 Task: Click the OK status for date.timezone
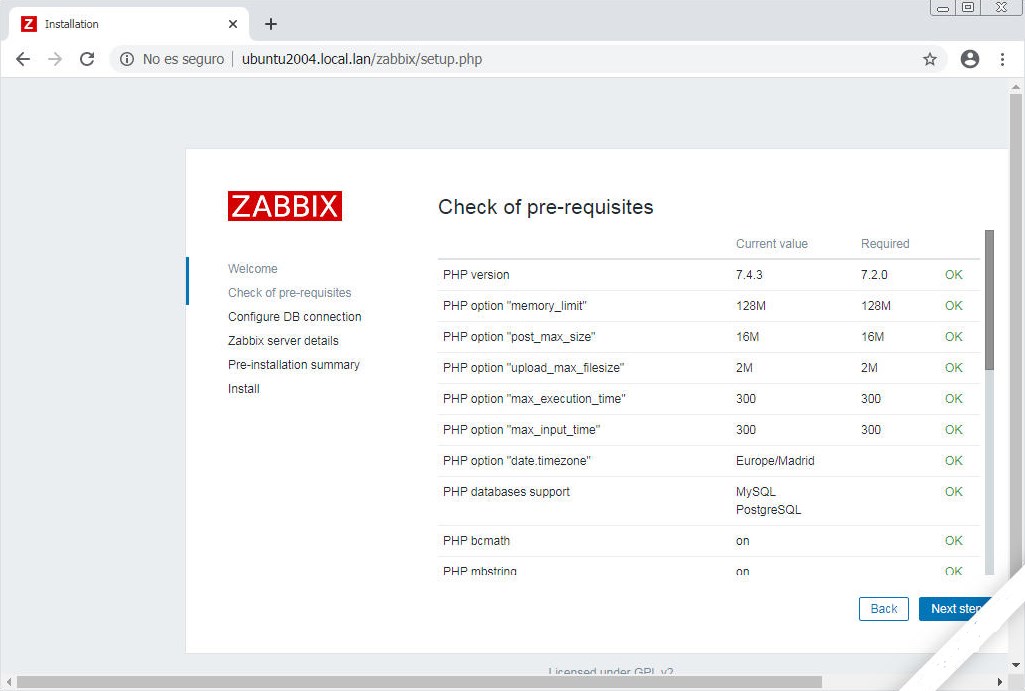click(x=953, y=461)
